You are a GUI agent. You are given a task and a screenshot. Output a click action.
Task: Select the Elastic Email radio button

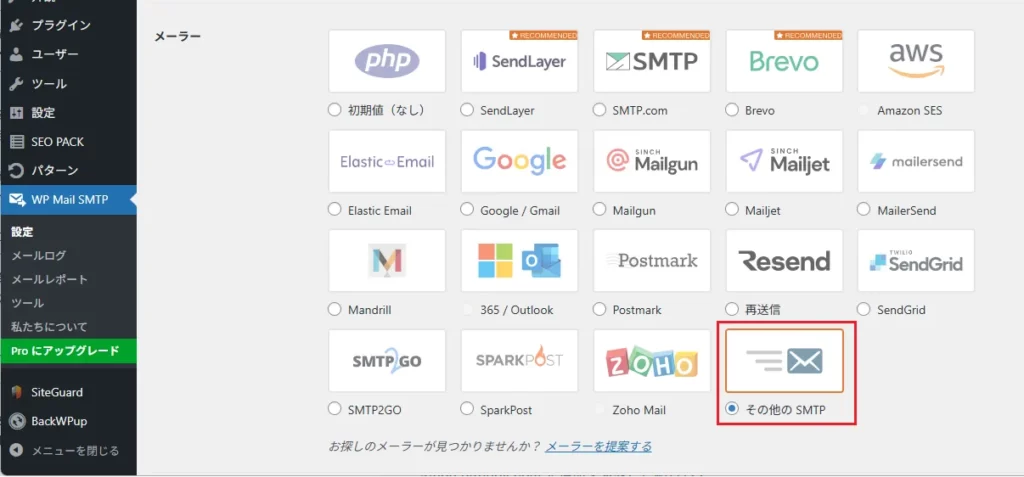click(x=335, y=210)
